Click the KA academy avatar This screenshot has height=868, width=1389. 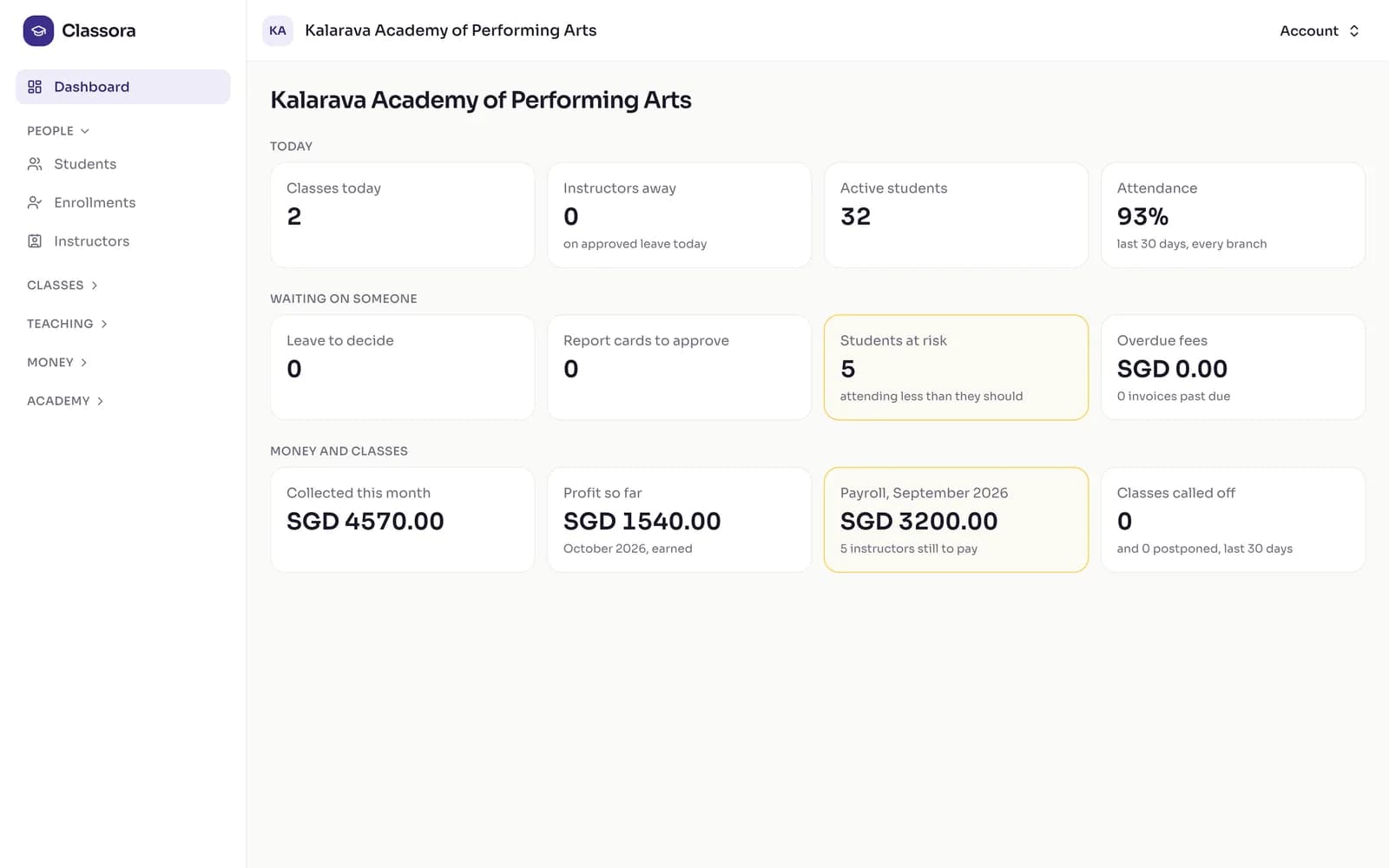[278, 30]
